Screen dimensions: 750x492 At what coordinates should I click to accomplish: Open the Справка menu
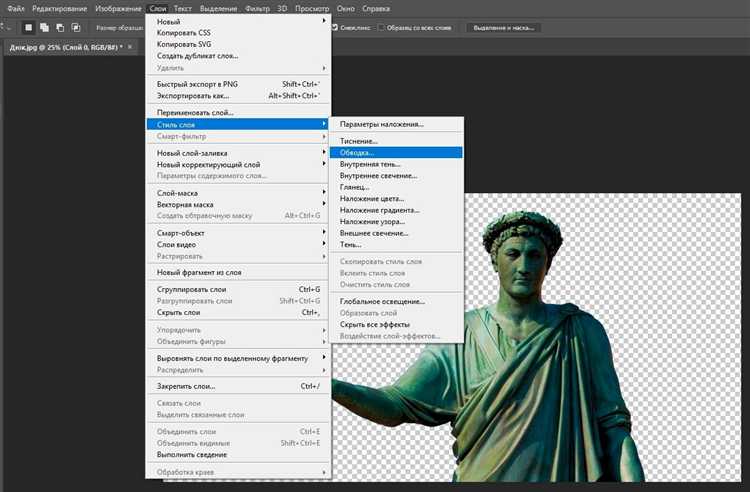point(376,9)
